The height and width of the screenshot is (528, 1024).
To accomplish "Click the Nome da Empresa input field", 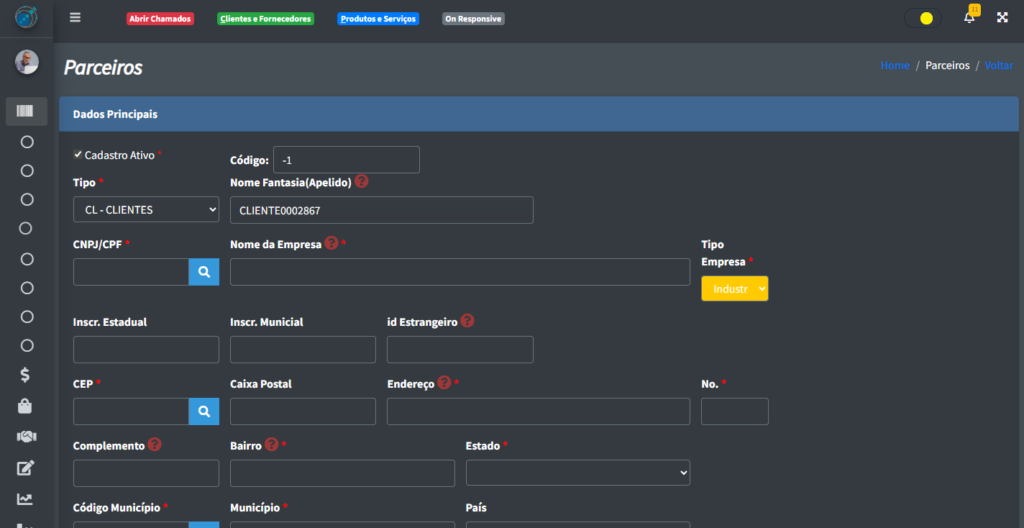I will [x=459, y=272].
